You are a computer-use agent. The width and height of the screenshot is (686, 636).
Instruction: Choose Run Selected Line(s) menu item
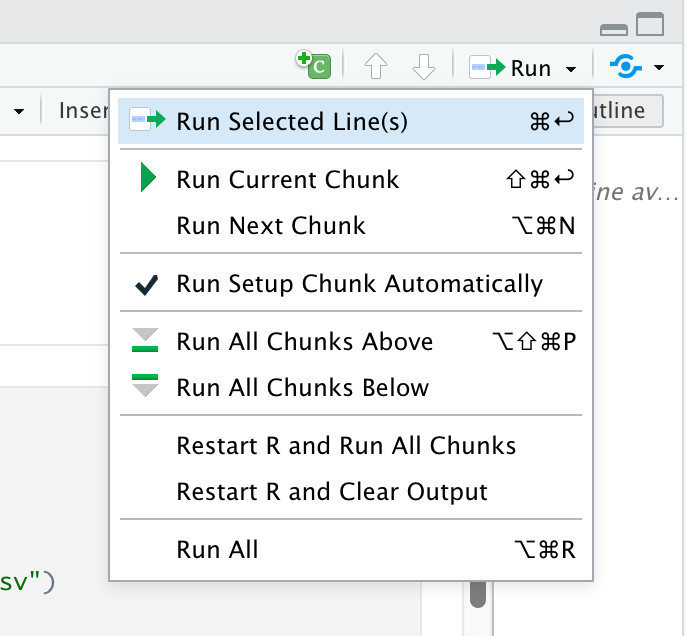click(351, 121)
